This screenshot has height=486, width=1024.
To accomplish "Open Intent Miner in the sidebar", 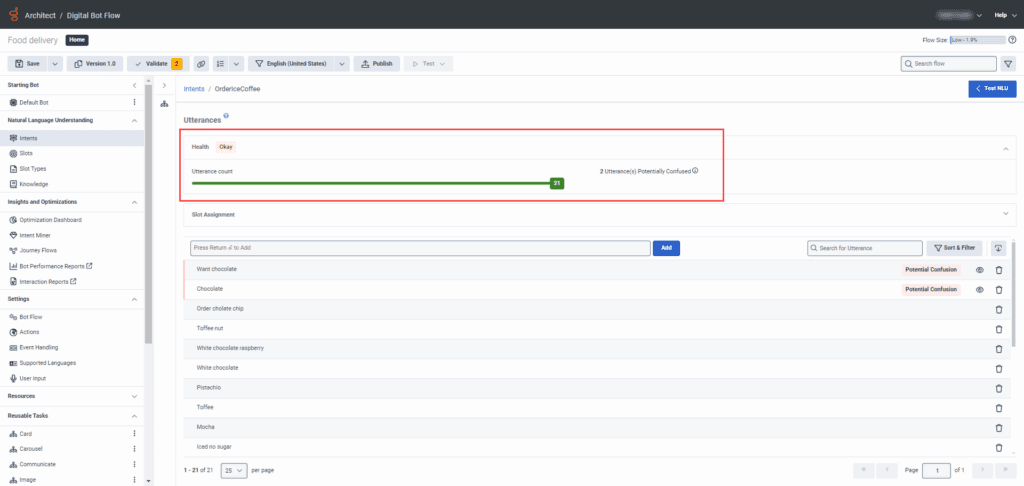I will click(x=37, y=235).
